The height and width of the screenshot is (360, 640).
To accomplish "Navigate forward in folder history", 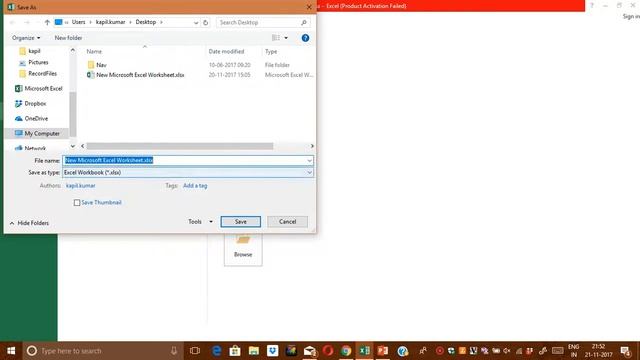I will point(27,22).
